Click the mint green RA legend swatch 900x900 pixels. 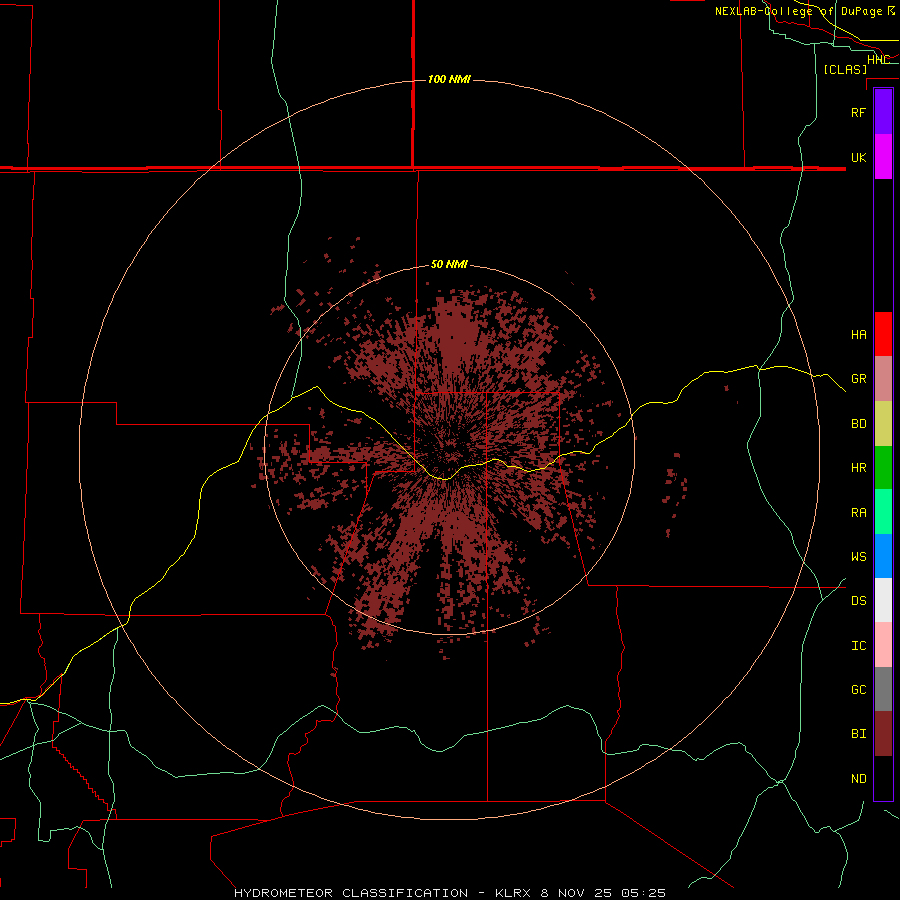click(x=883, y=511)
